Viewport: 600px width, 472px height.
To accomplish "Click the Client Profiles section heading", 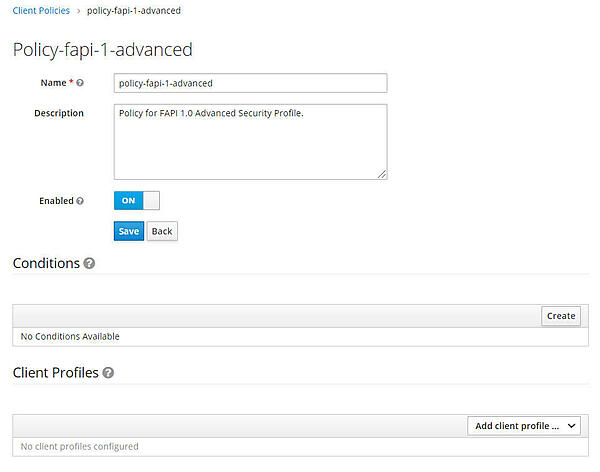I will click(55, 373).
